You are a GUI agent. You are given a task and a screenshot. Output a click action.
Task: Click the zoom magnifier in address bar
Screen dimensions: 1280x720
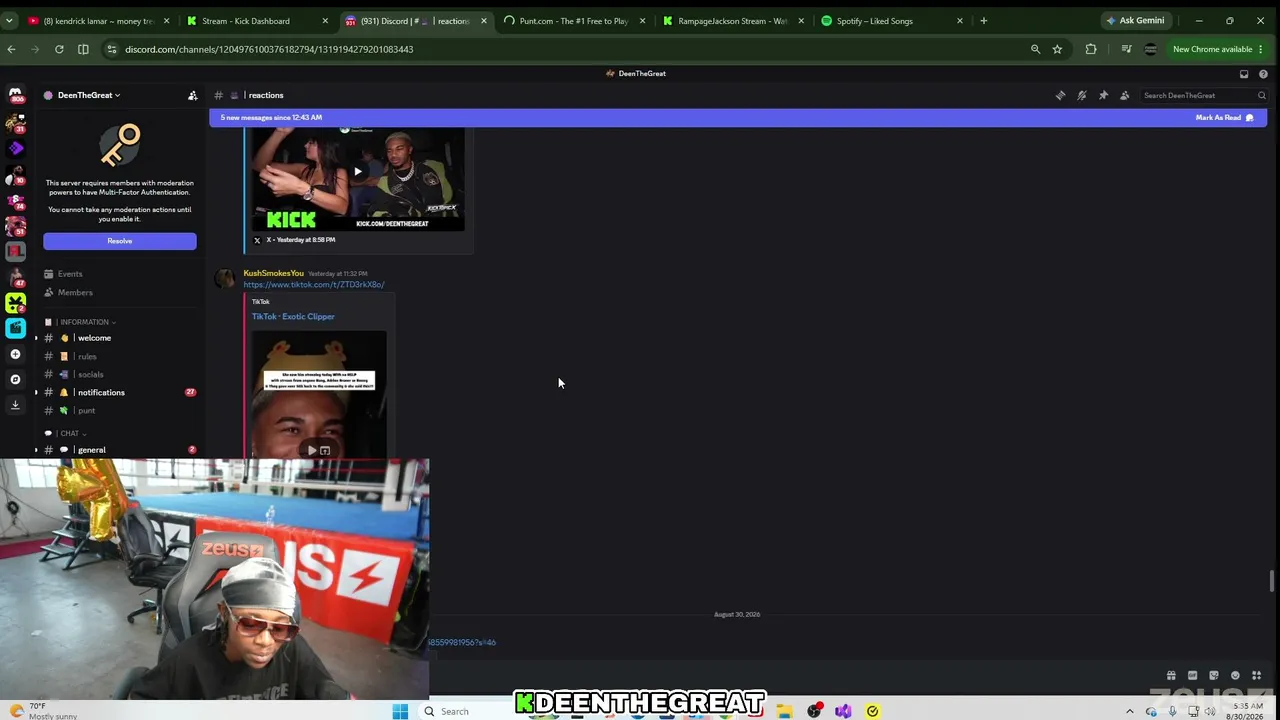click(x=1035, y=49)
